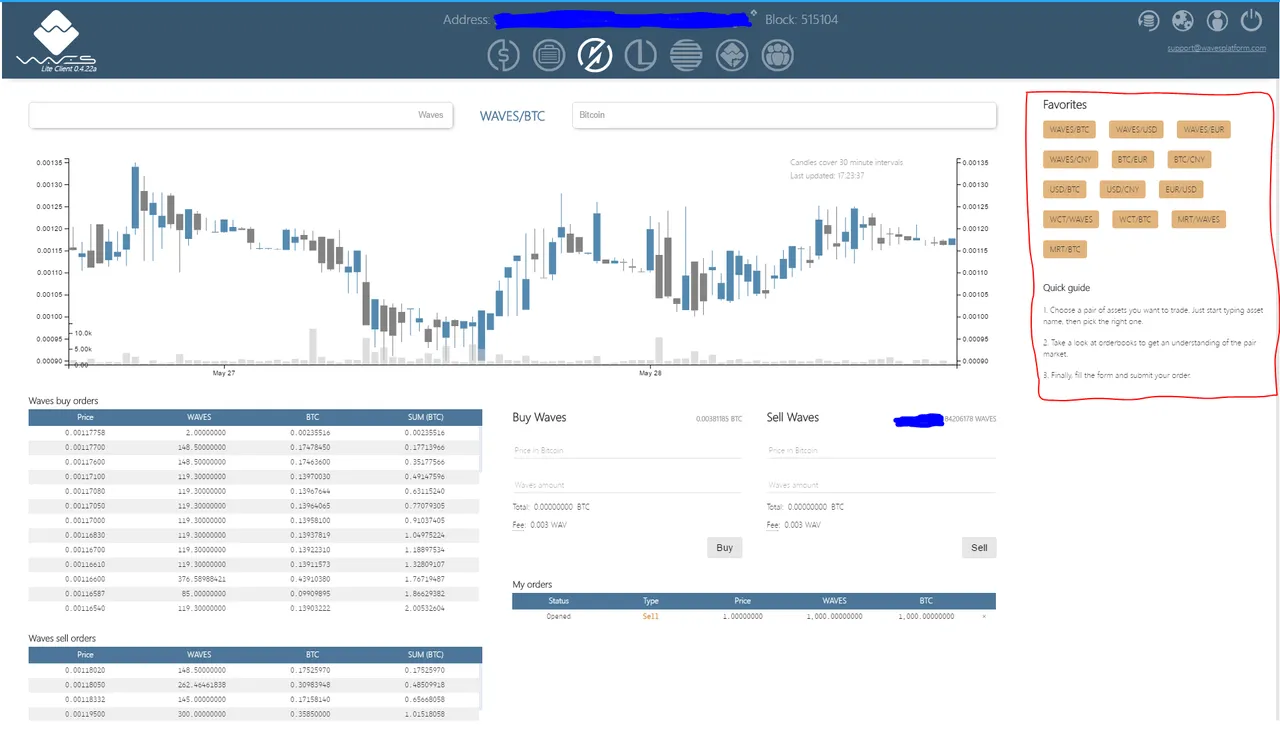Select buy order priced 0.00117758
Image resolution: width=1280 pixels, height=736 pixels.
[255, 433]
